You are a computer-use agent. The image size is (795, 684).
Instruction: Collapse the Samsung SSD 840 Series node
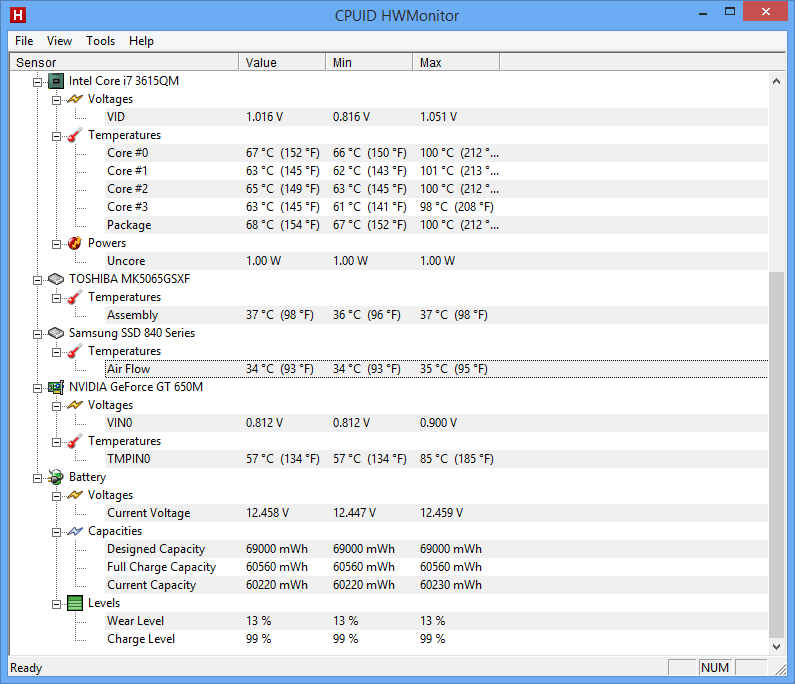(38, 334)
